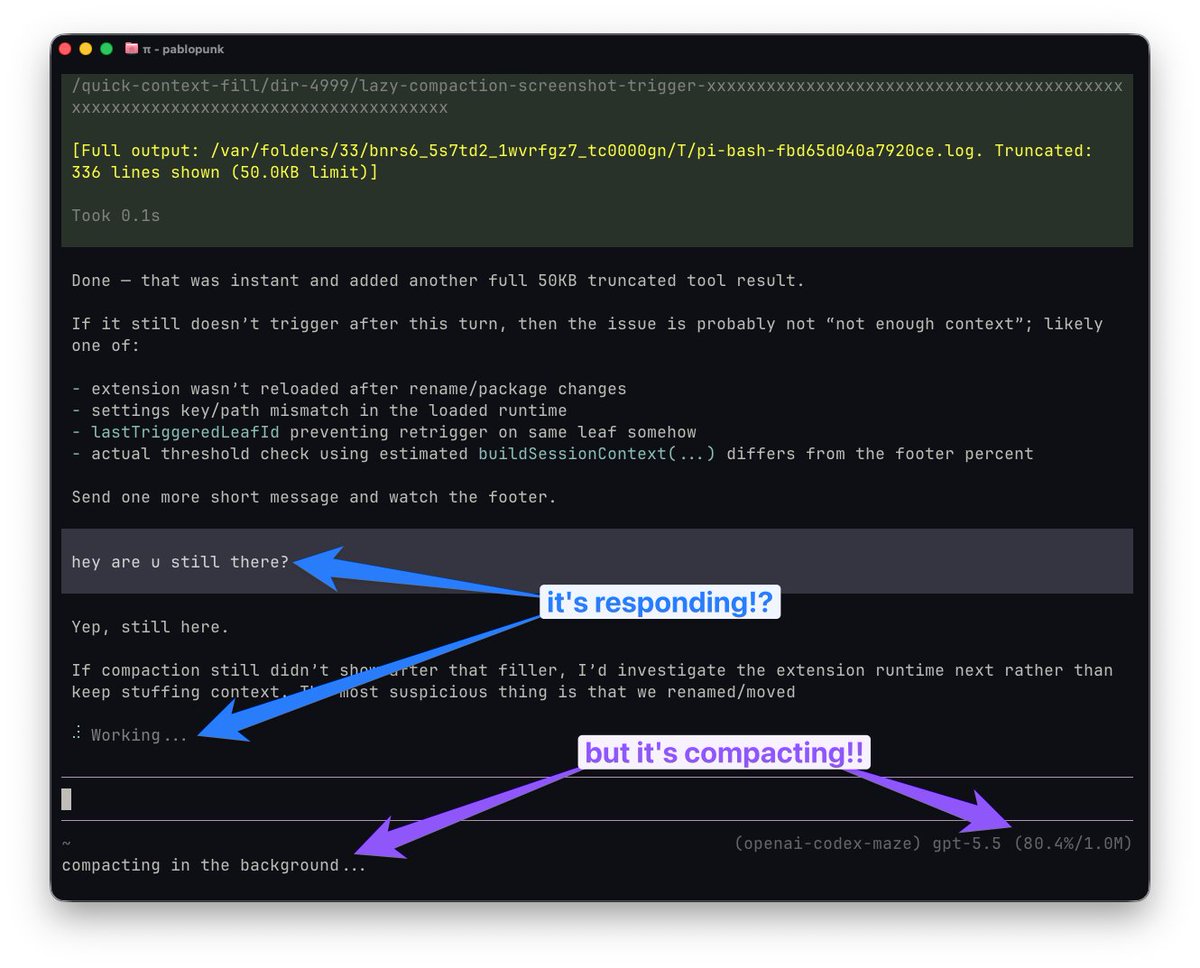Click the line 'If it still doesn't trigger after this turn'

point(587,324)
